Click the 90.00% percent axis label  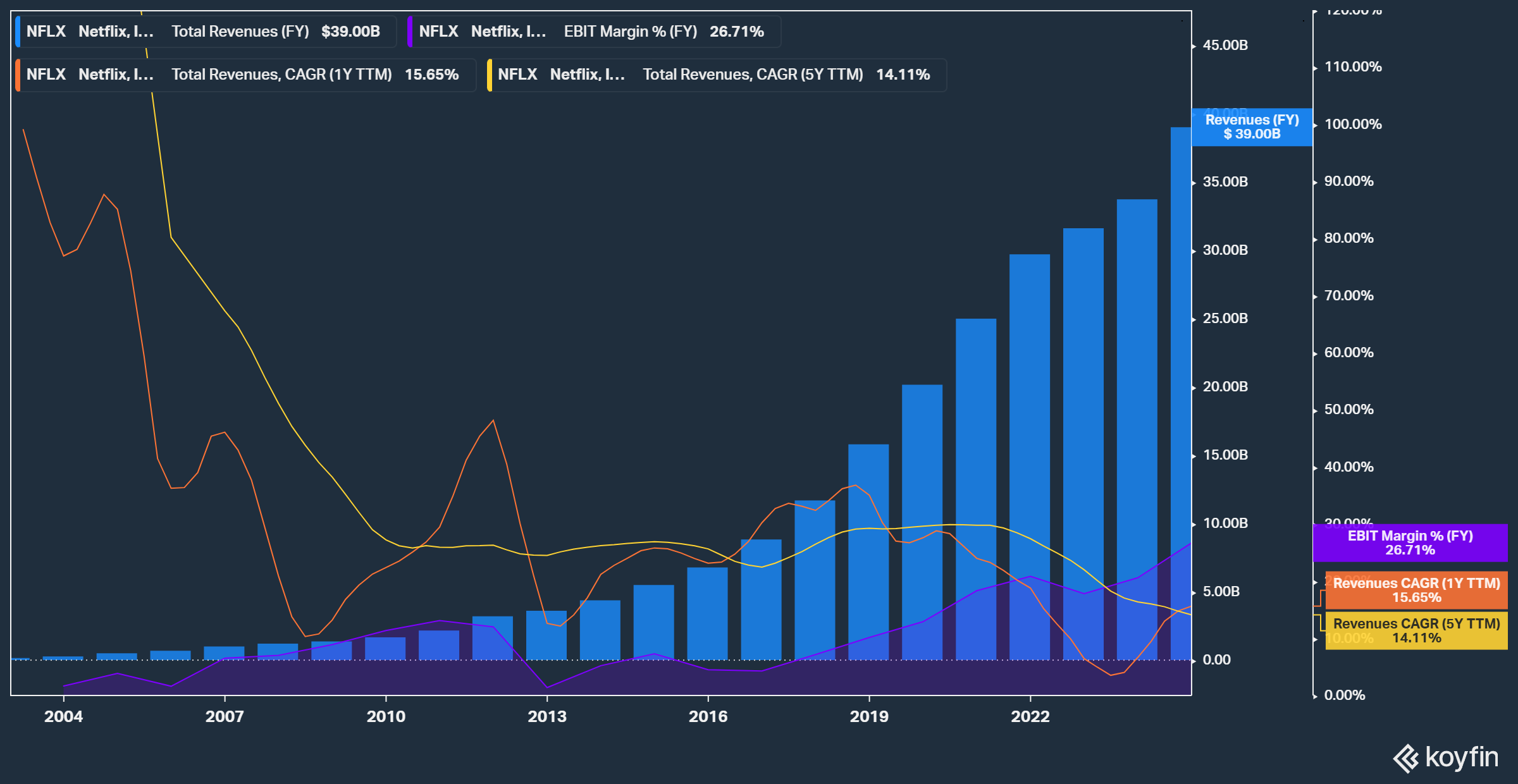1349,181
